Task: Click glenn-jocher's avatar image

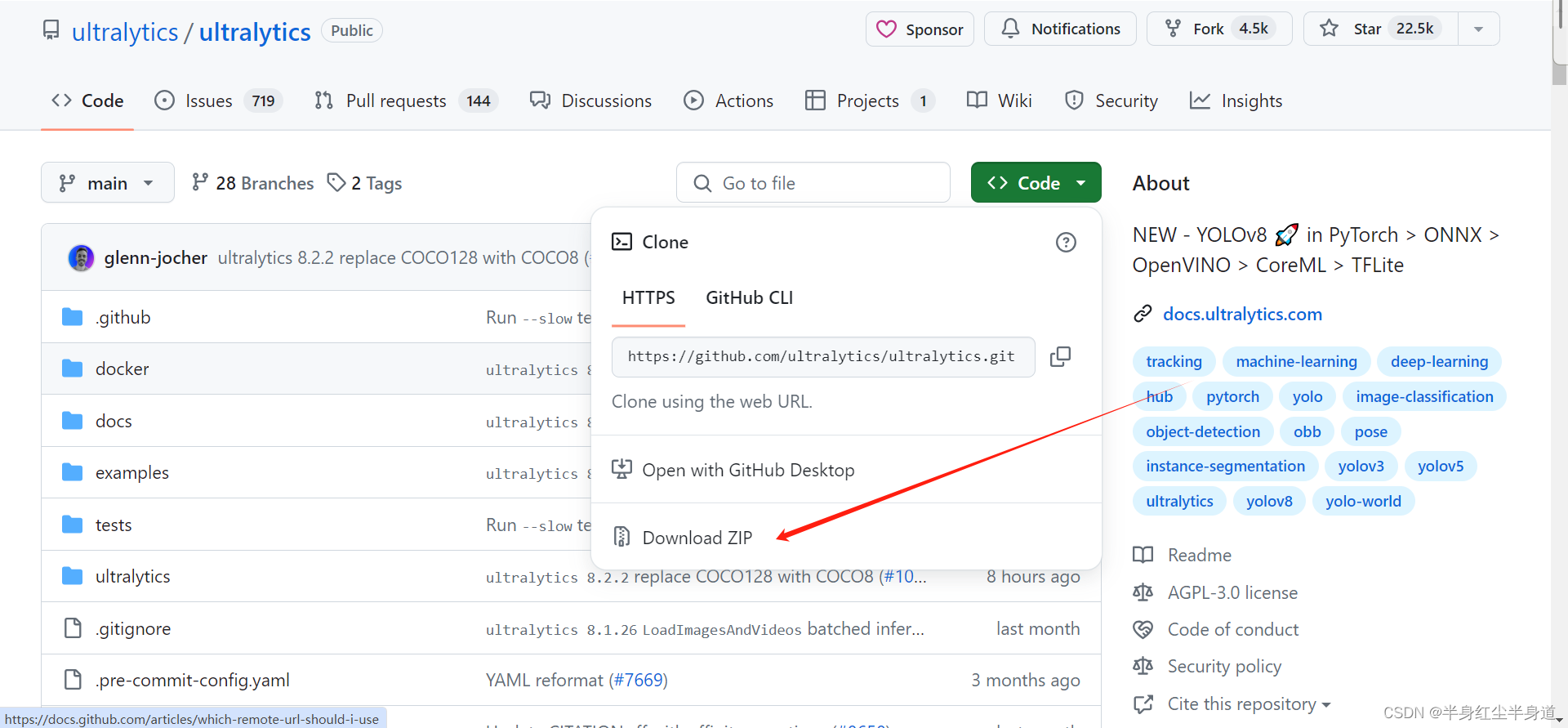Action: pyautogui.click(x=81, y=258)
